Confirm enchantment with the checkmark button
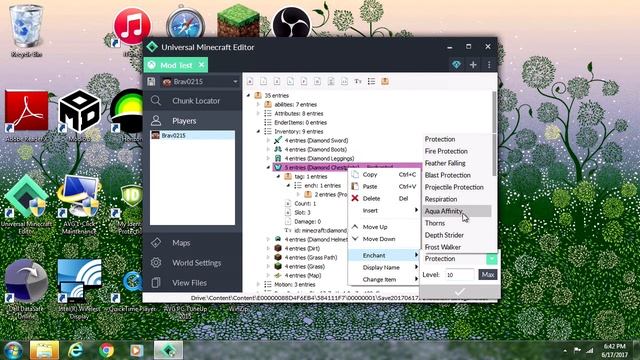The width and height of the screenshot is (640, 360). (x=460, y=291)
